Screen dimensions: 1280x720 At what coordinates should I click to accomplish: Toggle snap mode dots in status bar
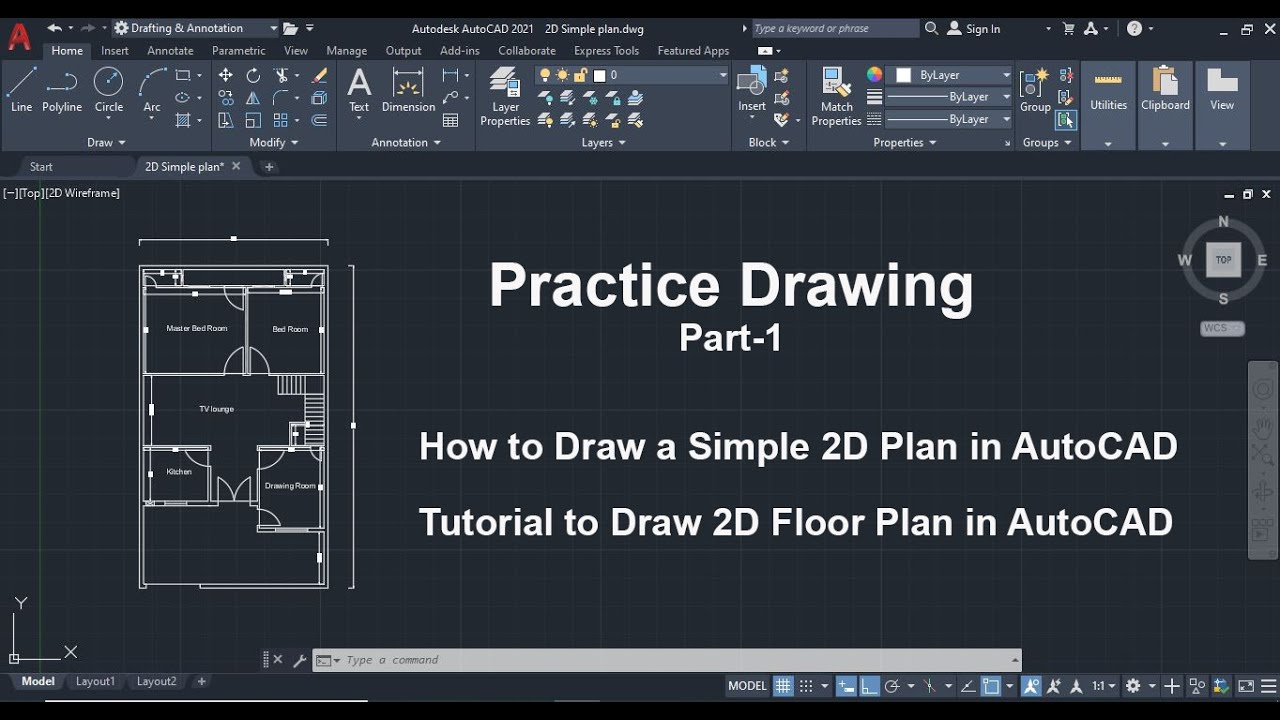(806, 686)
